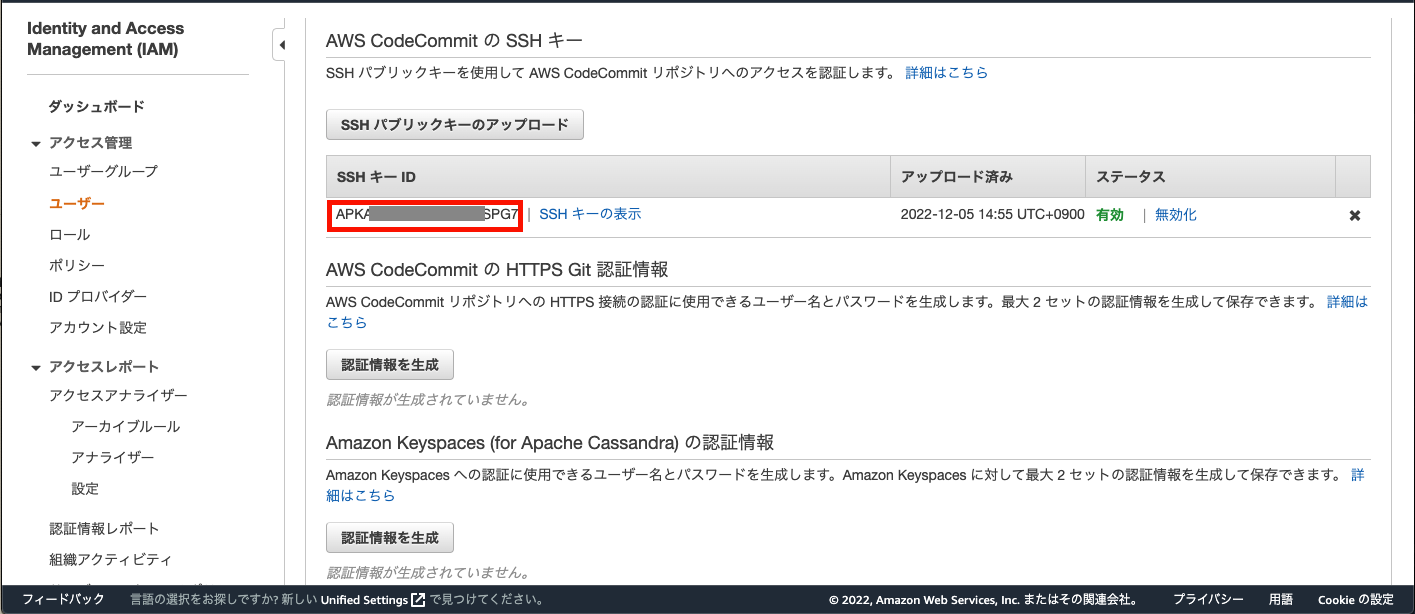Screen dimensions: 1415x614
Task: Click Amazon Keyspaces の認証情報 heading
Action: 550,442
